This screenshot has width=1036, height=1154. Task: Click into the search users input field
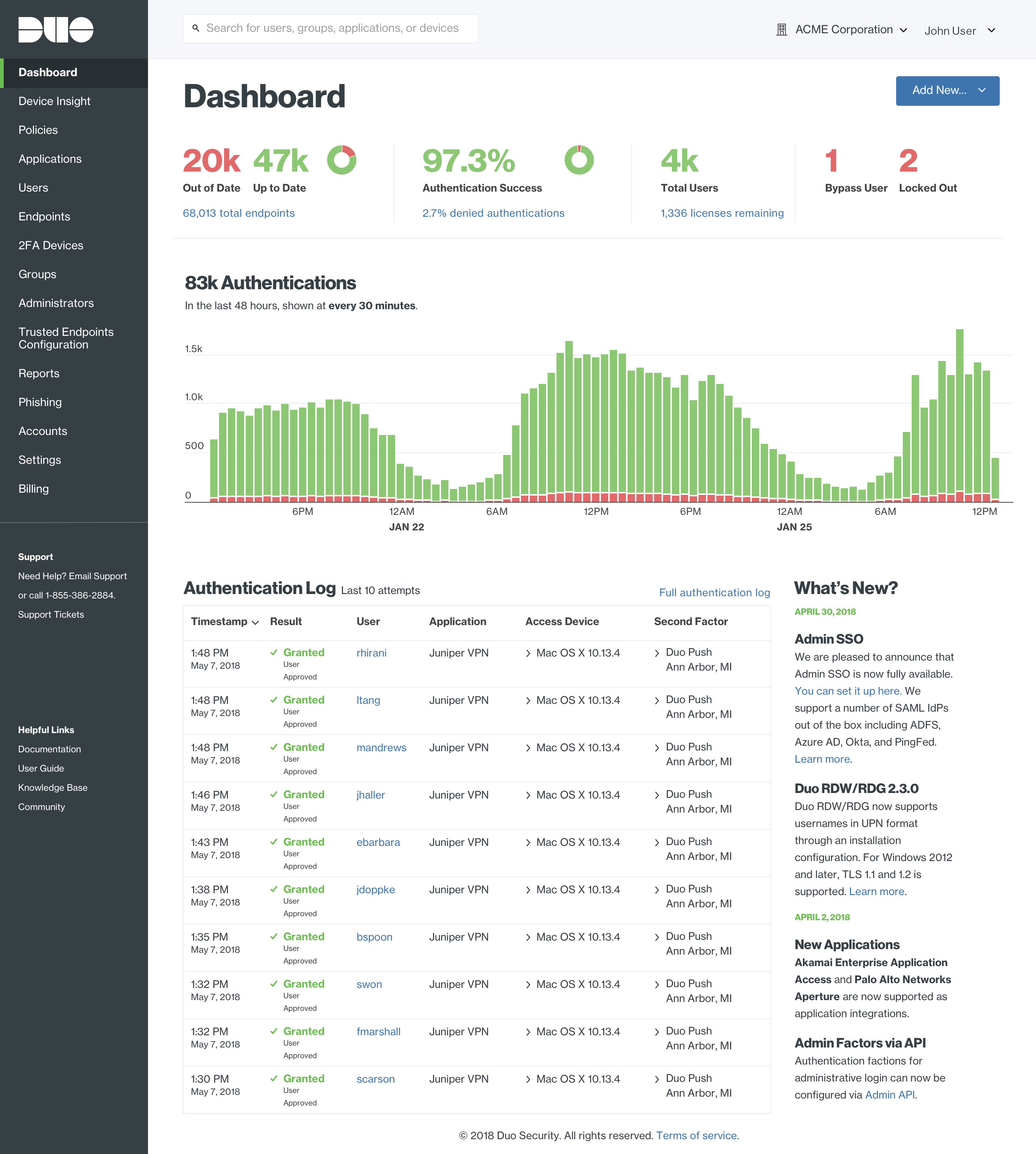click(336, 28)
